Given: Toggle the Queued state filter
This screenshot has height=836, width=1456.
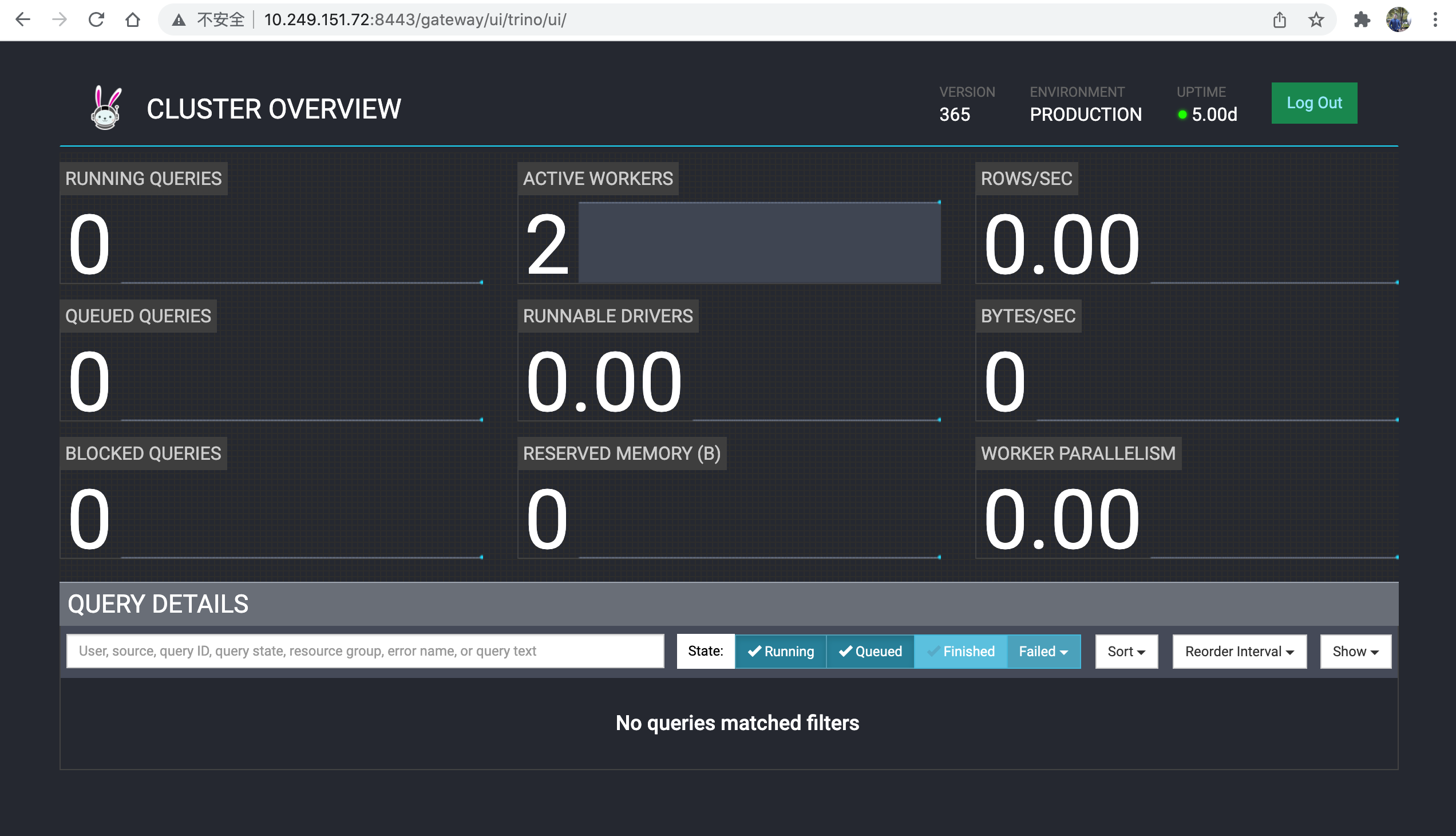Looking at the screenshot, I should [870, 651].
